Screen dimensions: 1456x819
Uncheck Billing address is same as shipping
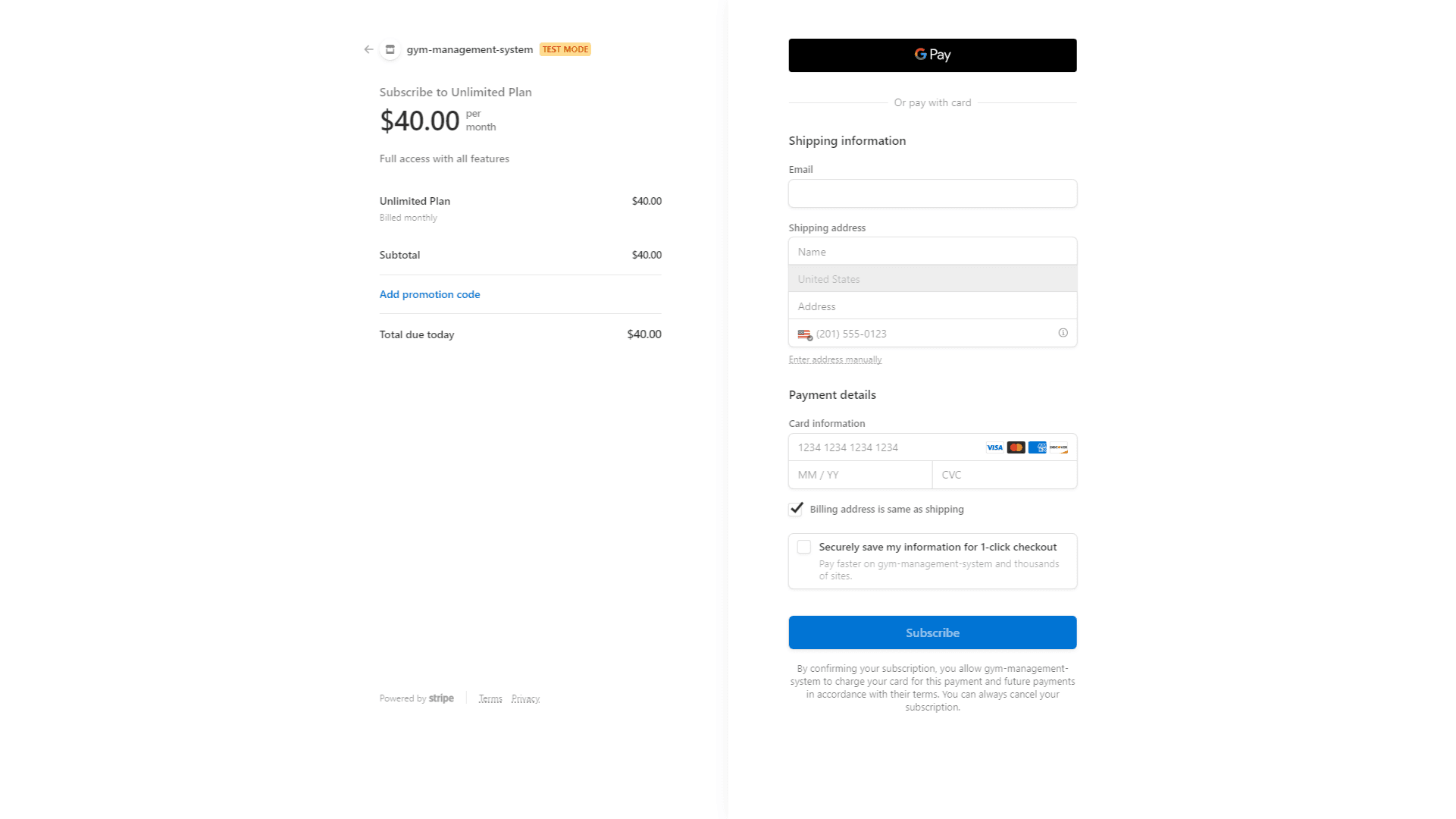795,509
